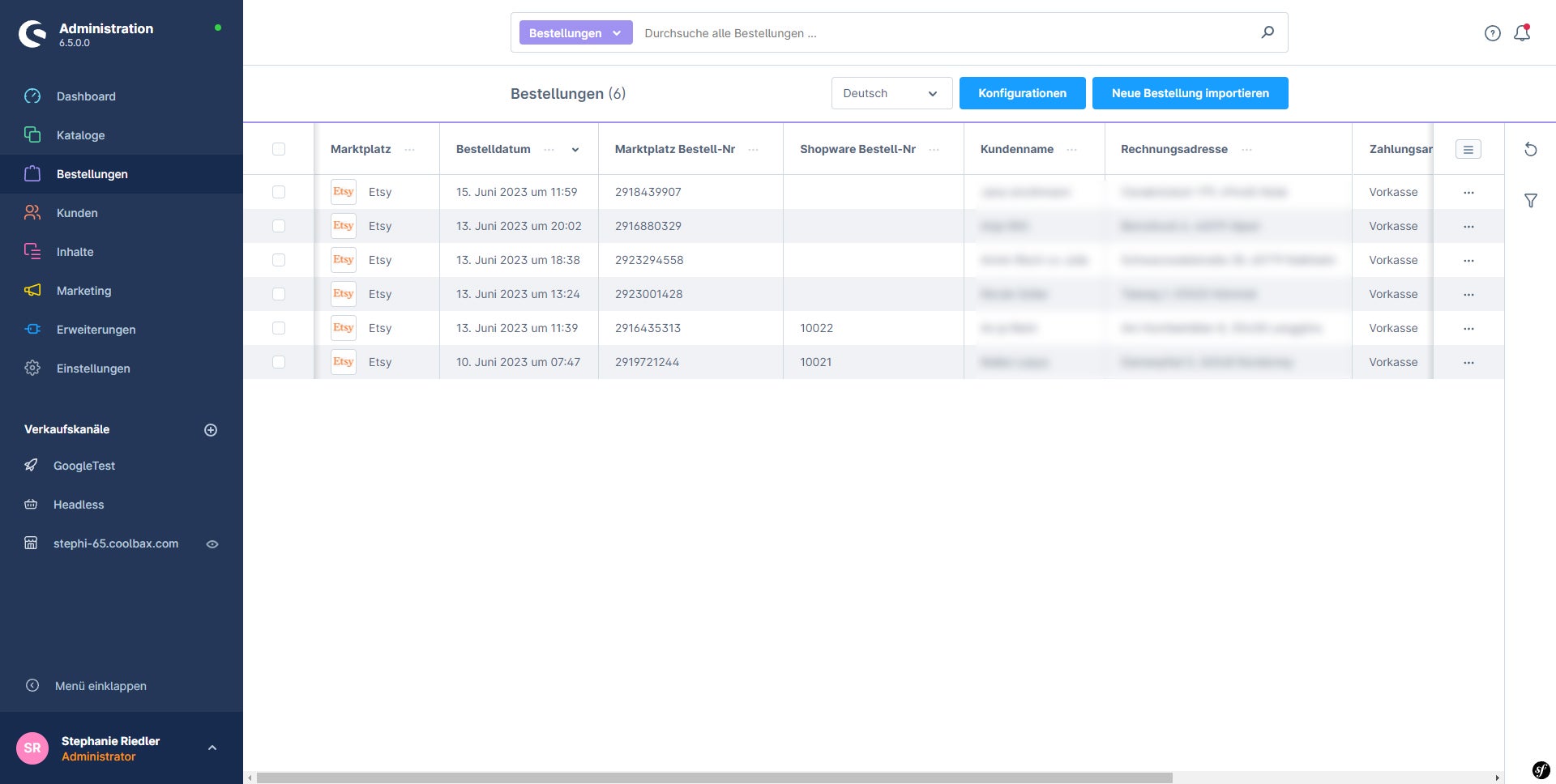The height and width of the screenshot is (784, 1556).
Task: Open Rechnungsadresse column options dots
Action: 1247,150
